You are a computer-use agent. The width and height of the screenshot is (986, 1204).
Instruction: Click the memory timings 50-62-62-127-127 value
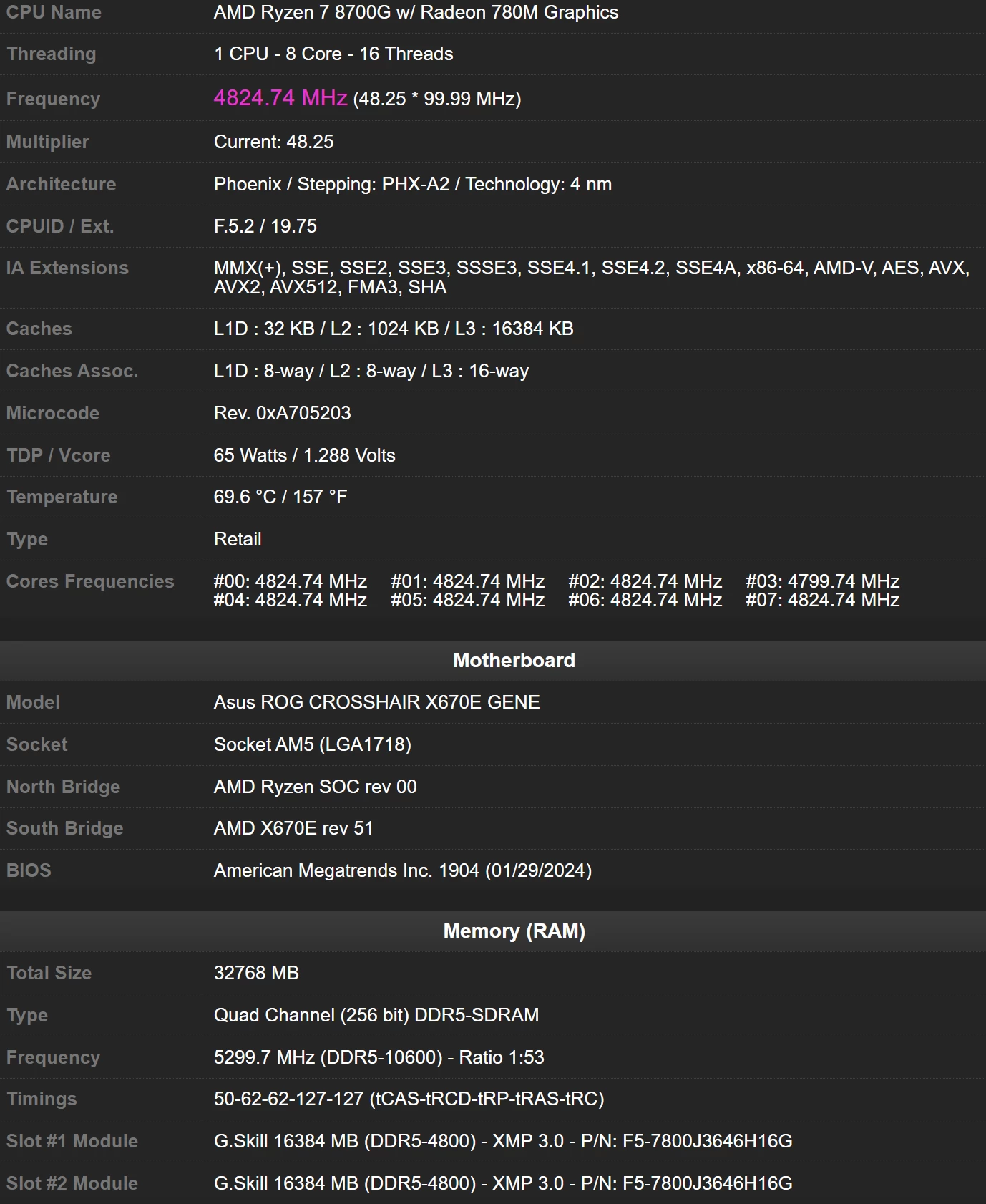point(409,1099)
